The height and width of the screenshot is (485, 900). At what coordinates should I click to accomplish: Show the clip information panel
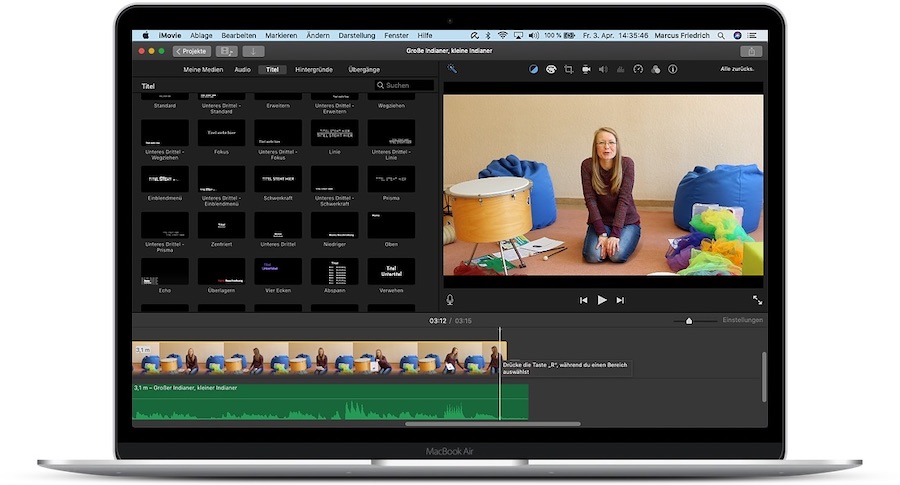673,69
